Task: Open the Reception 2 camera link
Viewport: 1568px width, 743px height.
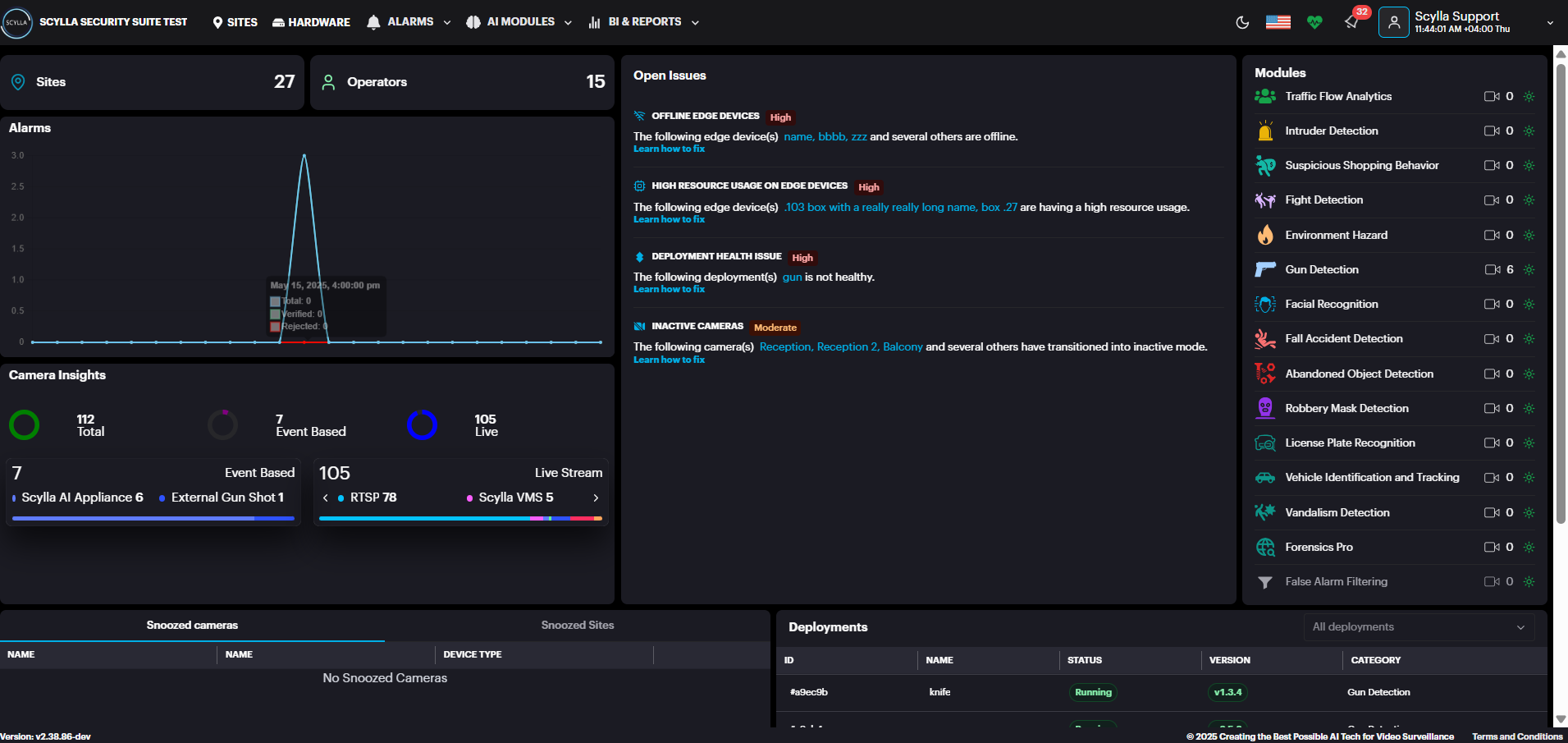Action: [x=847, y=347]
